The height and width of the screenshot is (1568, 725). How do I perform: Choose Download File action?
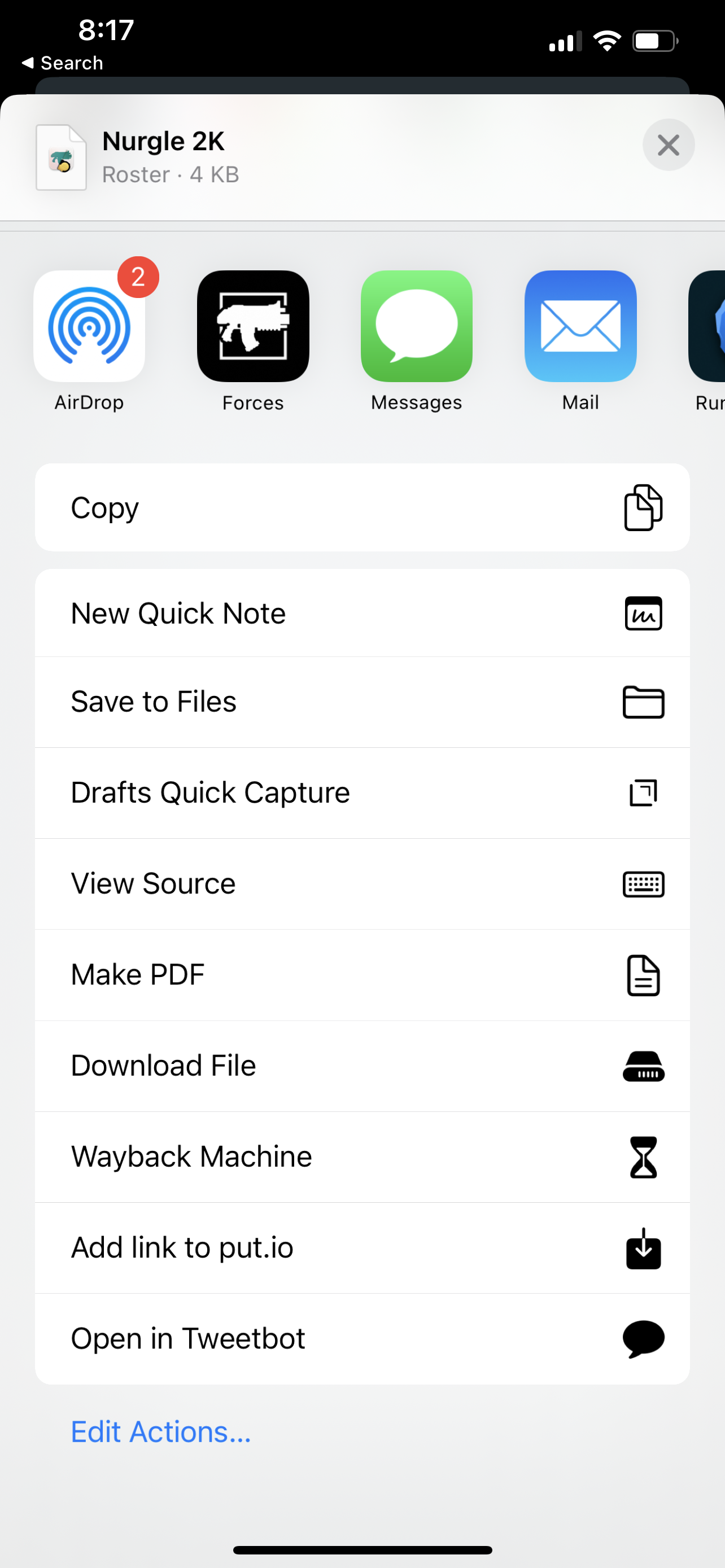[x=362, y=1066]
